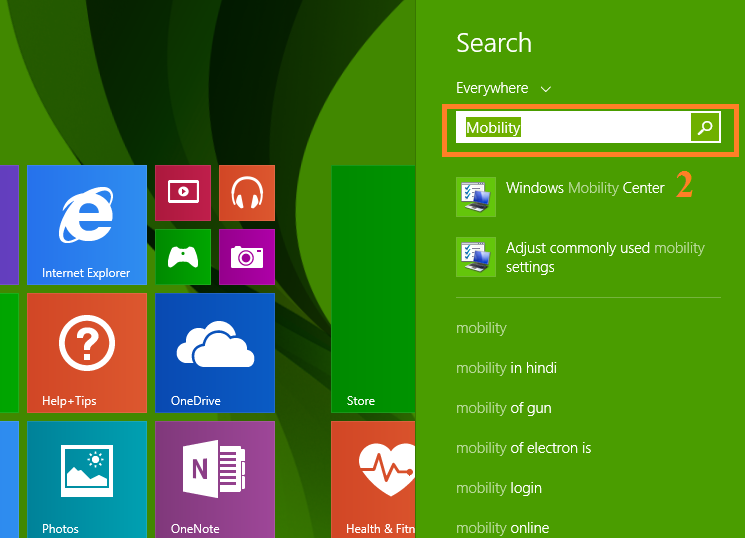Open the Internet Explorer tile
Screen dimensions: 745x538
(x=87, y=225)
